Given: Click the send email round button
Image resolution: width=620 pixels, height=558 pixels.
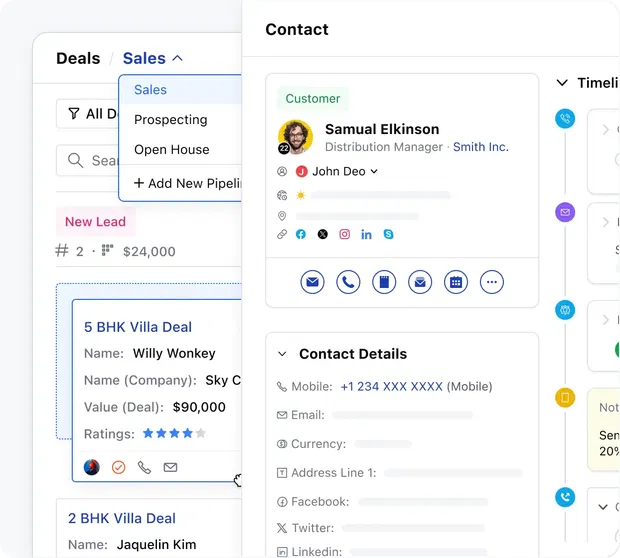Looking at the screenshot, I should tap(312, 282).
